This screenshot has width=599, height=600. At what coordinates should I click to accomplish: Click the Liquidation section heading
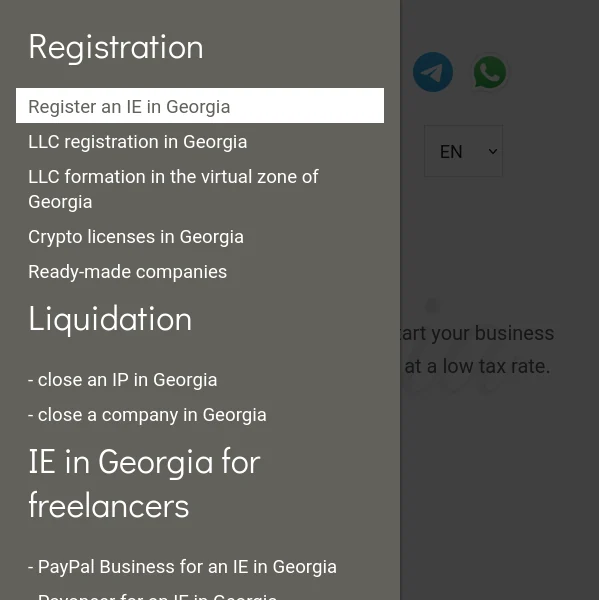(110, 320)
